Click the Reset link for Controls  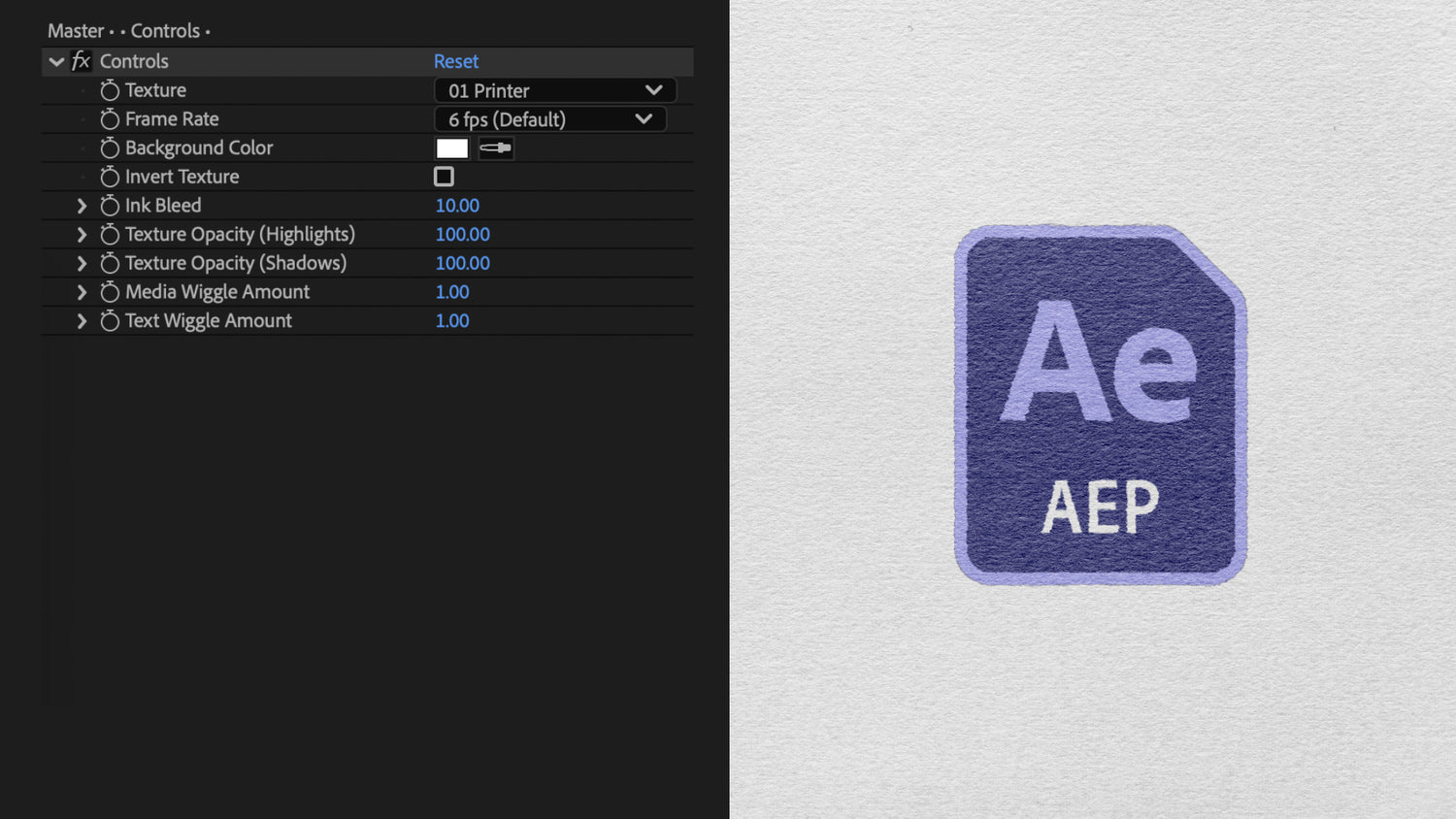pyautogui.click(x=456, y=61)
